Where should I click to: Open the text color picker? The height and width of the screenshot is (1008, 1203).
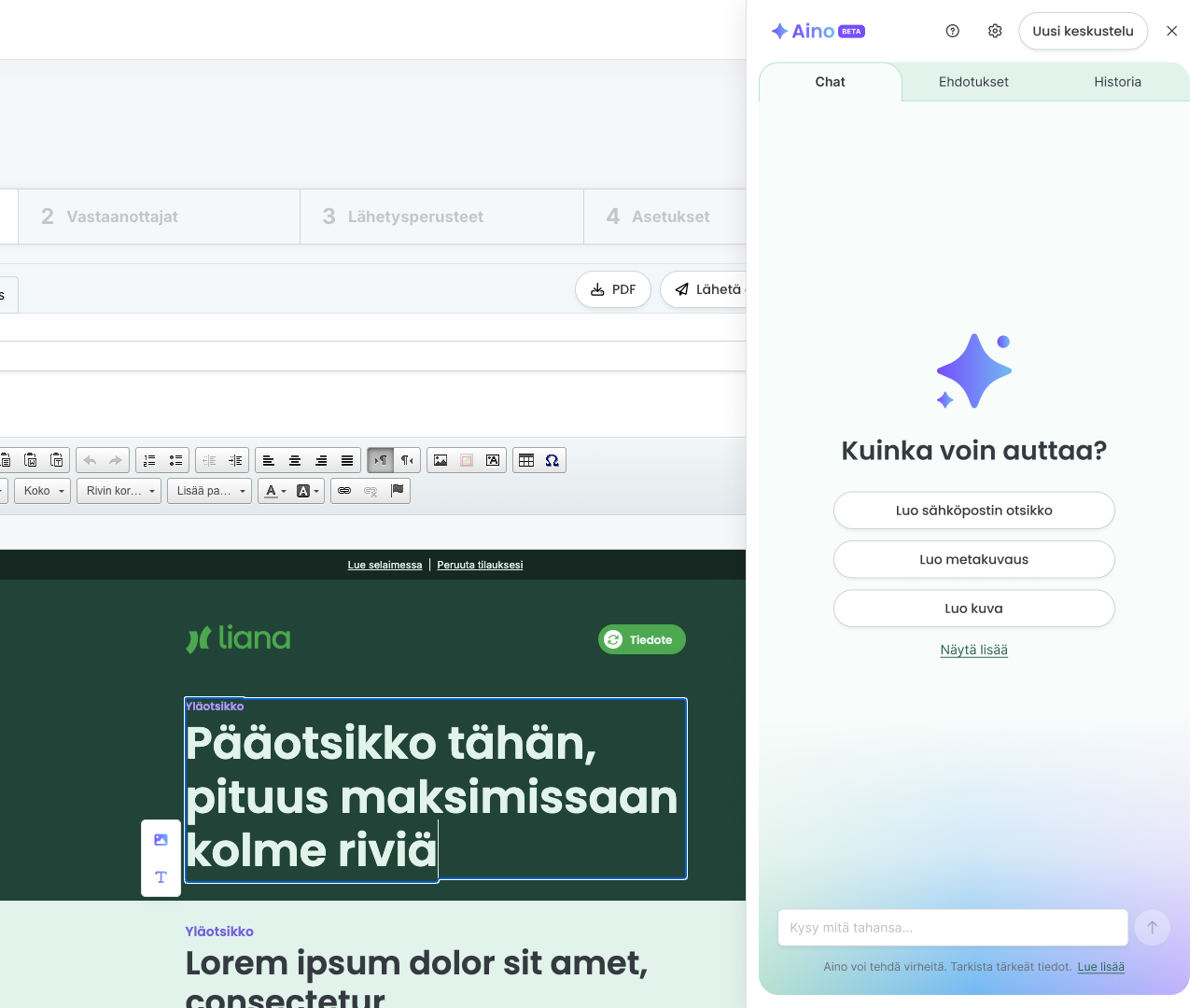pyautogui.click(x=276, y=491)
